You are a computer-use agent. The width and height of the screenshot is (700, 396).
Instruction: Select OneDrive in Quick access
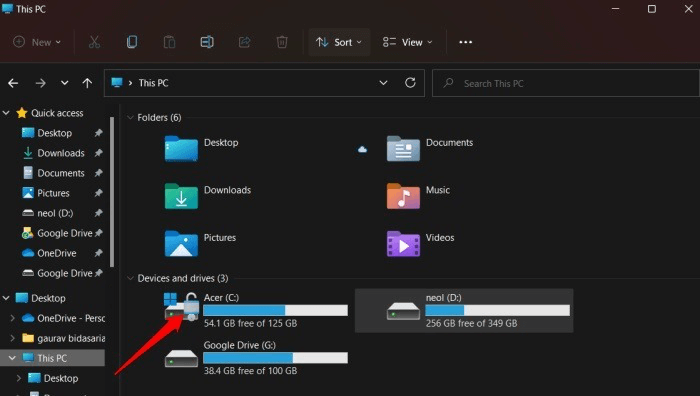57,253
